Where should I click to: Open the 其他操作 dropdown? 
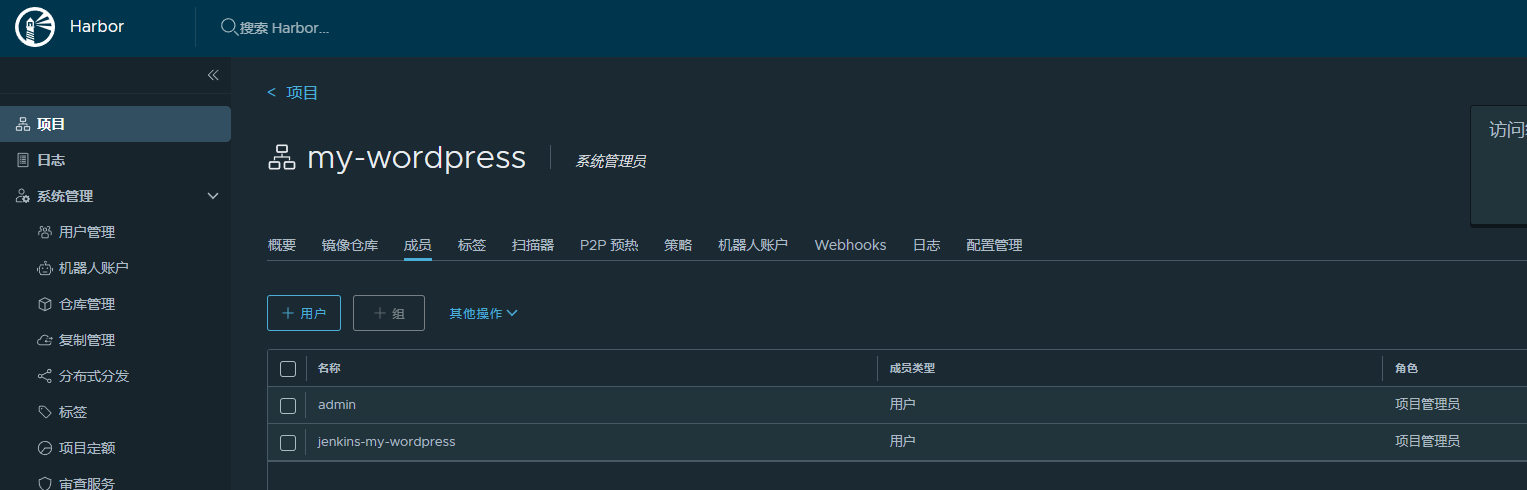(x=483, y=313)
